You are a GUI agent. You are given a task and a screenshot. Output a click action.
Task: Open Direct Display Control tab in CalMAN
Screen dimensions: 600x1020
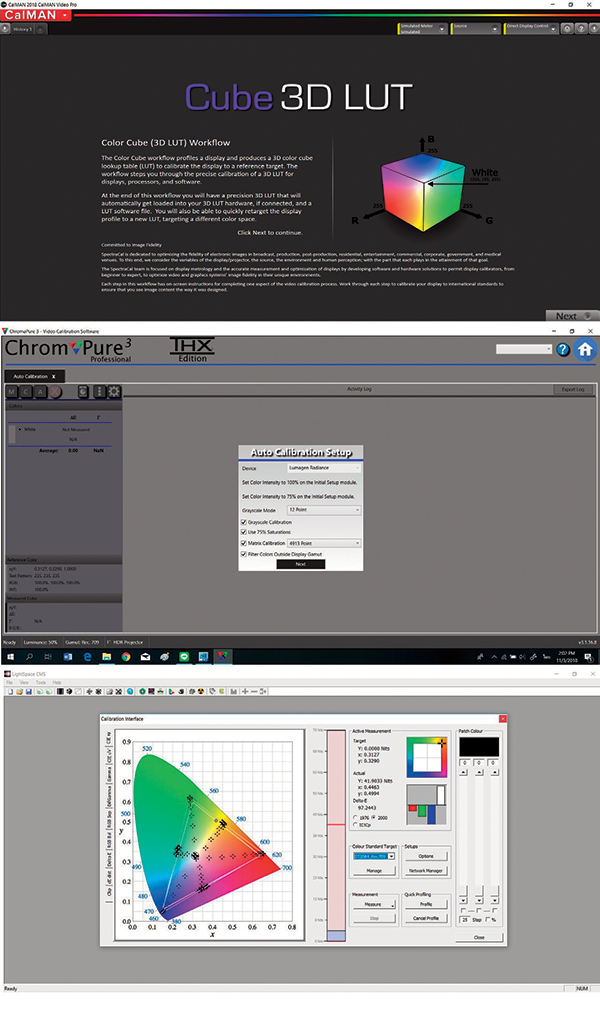tap(531, 29)
